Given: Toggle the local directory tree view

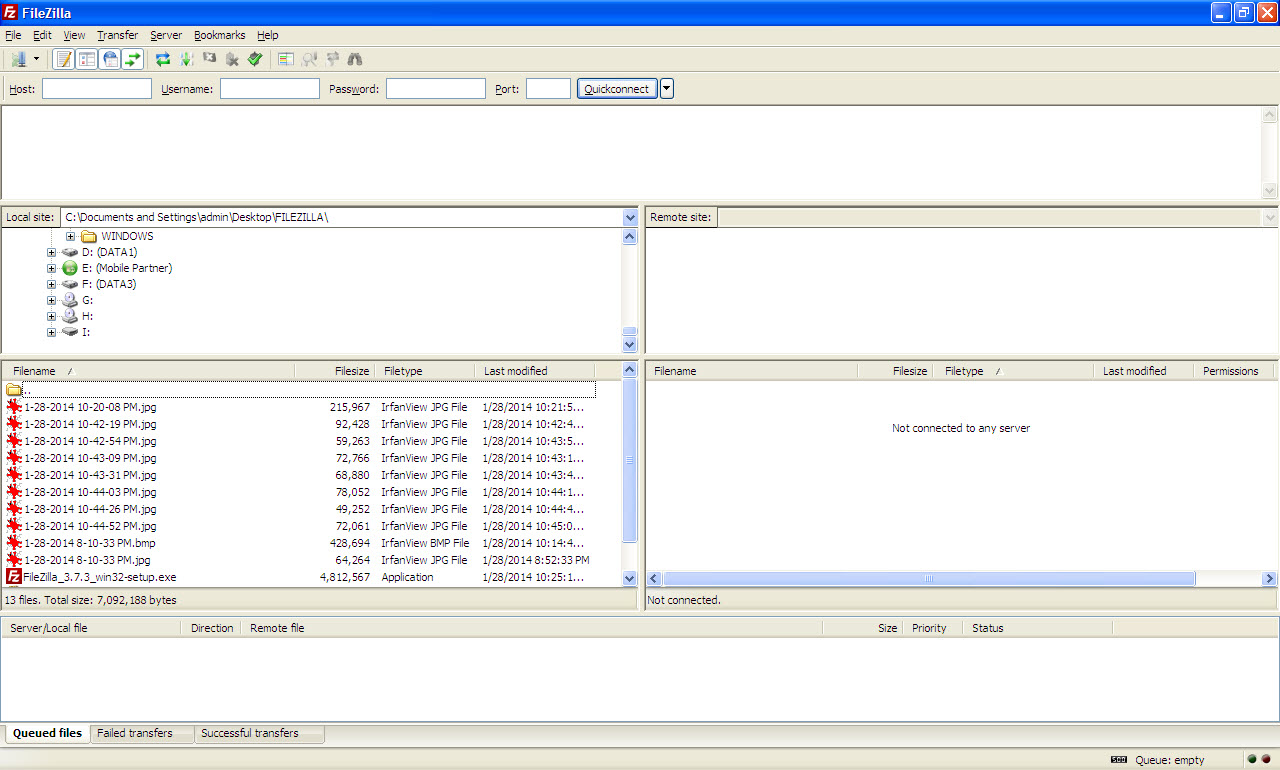Looking at the screenshot, I should (87, 60).
